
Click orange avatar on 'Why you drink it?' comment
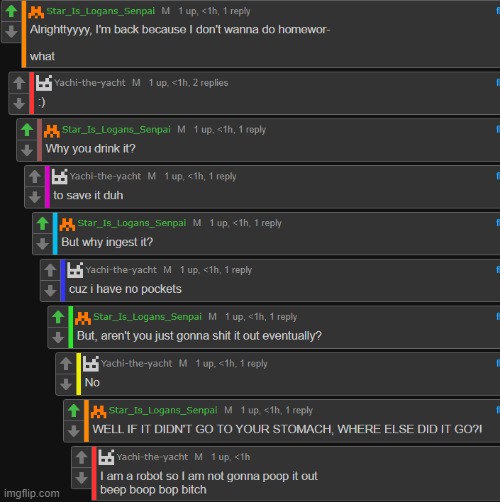[x=52, y=130]
